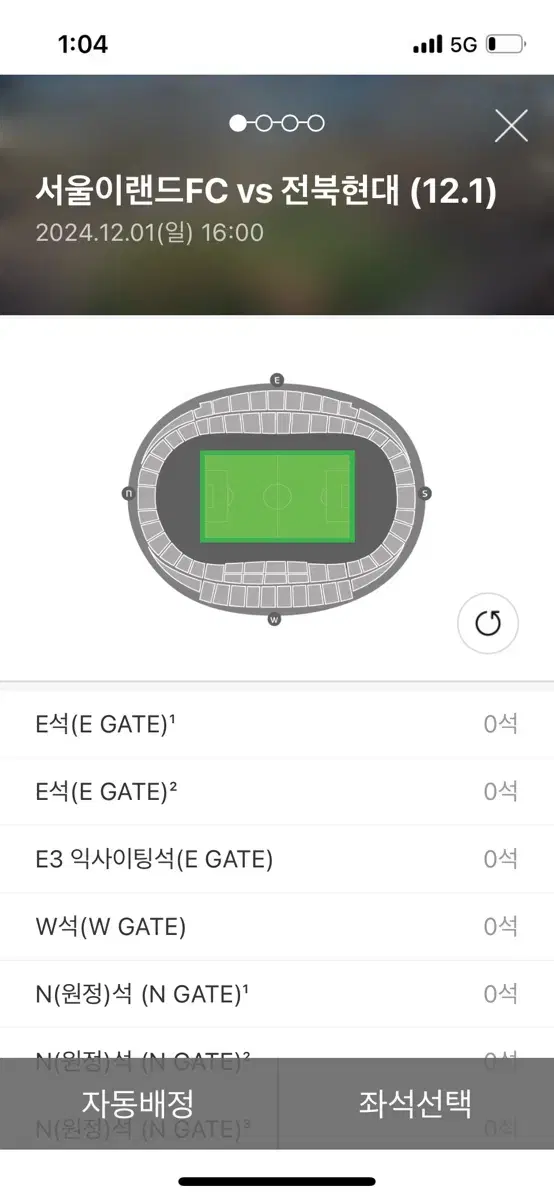Choose E석(E GATE)² seat section row
This screenshot has width=554, height=1200.
click(x=277, y=792)
